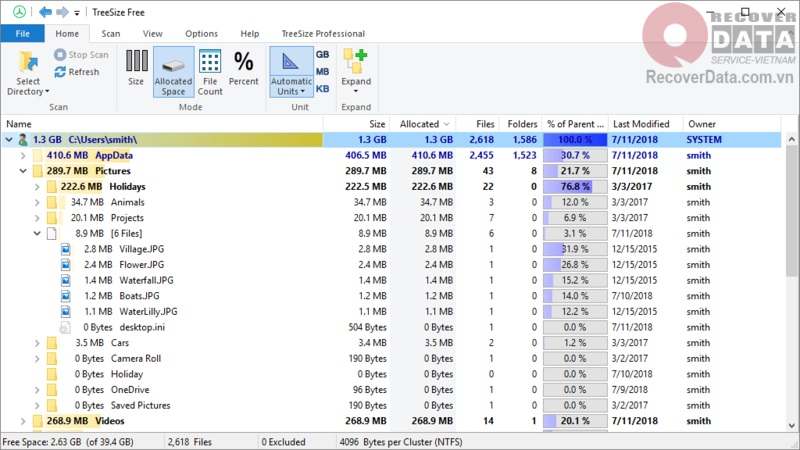This screenshot has height=450, width=800.
Task: Click the AppData folder icon
Action: pos(37,155)
